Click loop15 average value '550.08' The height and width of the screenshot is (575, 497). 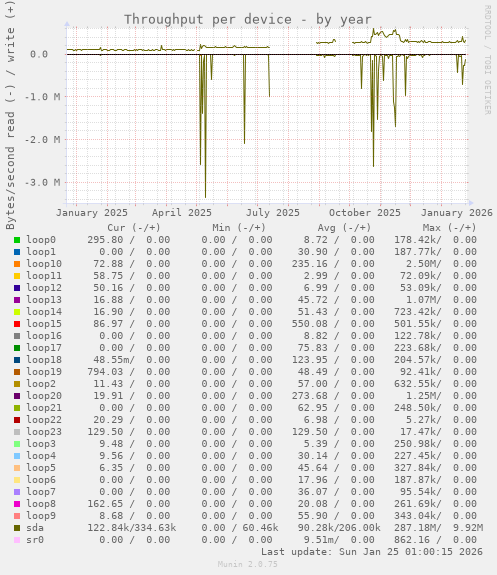pos(310,324)
